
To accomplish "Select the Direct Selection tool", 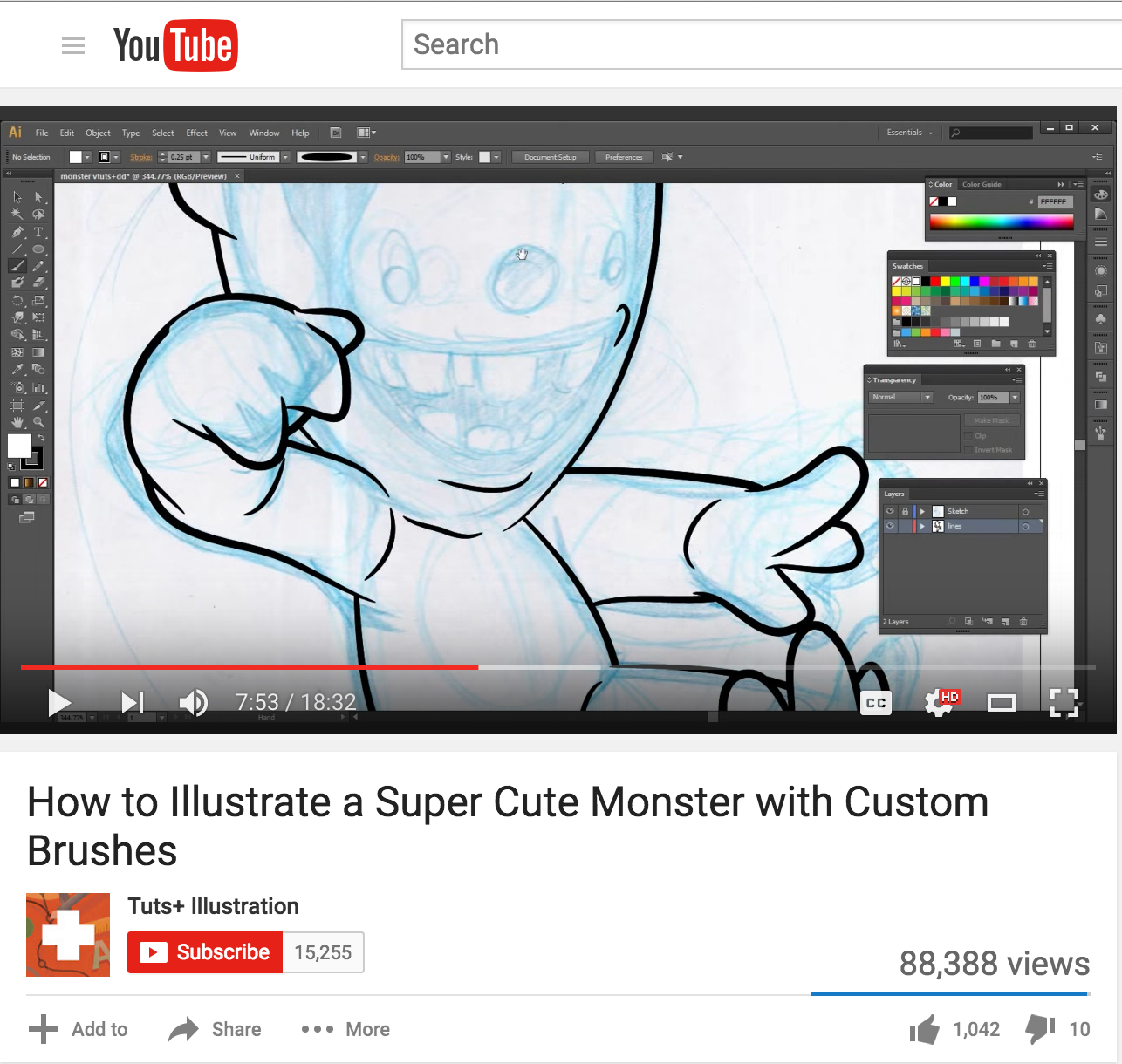I will [38, 197].
